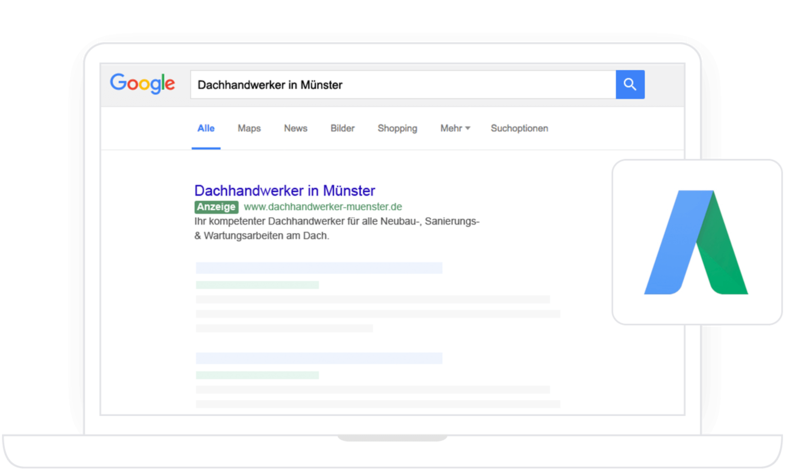The width and height of the screenshot is (785, 470).
Task: Open the Shopping tab
Action: 397,129
